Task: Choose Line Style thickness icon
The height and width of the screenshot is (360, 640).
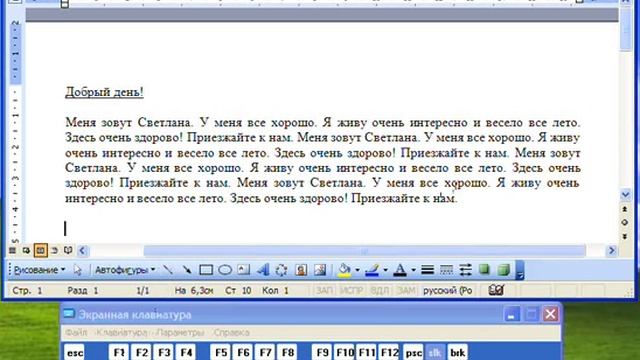Action: pos(427,270)
